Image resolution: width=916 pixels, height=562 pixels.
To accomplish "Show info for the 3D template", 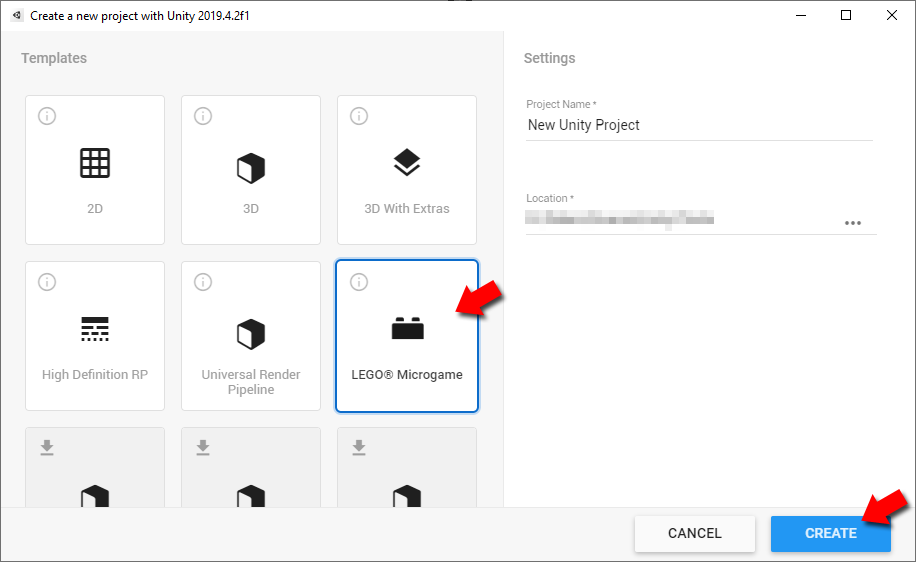I will click(203, 116).
